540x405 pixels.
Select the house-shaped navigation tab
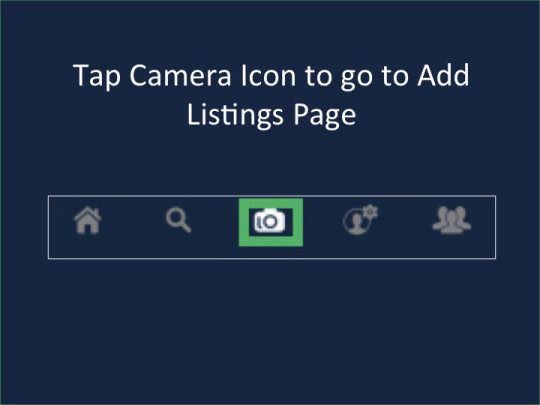[x=88, y=220]
